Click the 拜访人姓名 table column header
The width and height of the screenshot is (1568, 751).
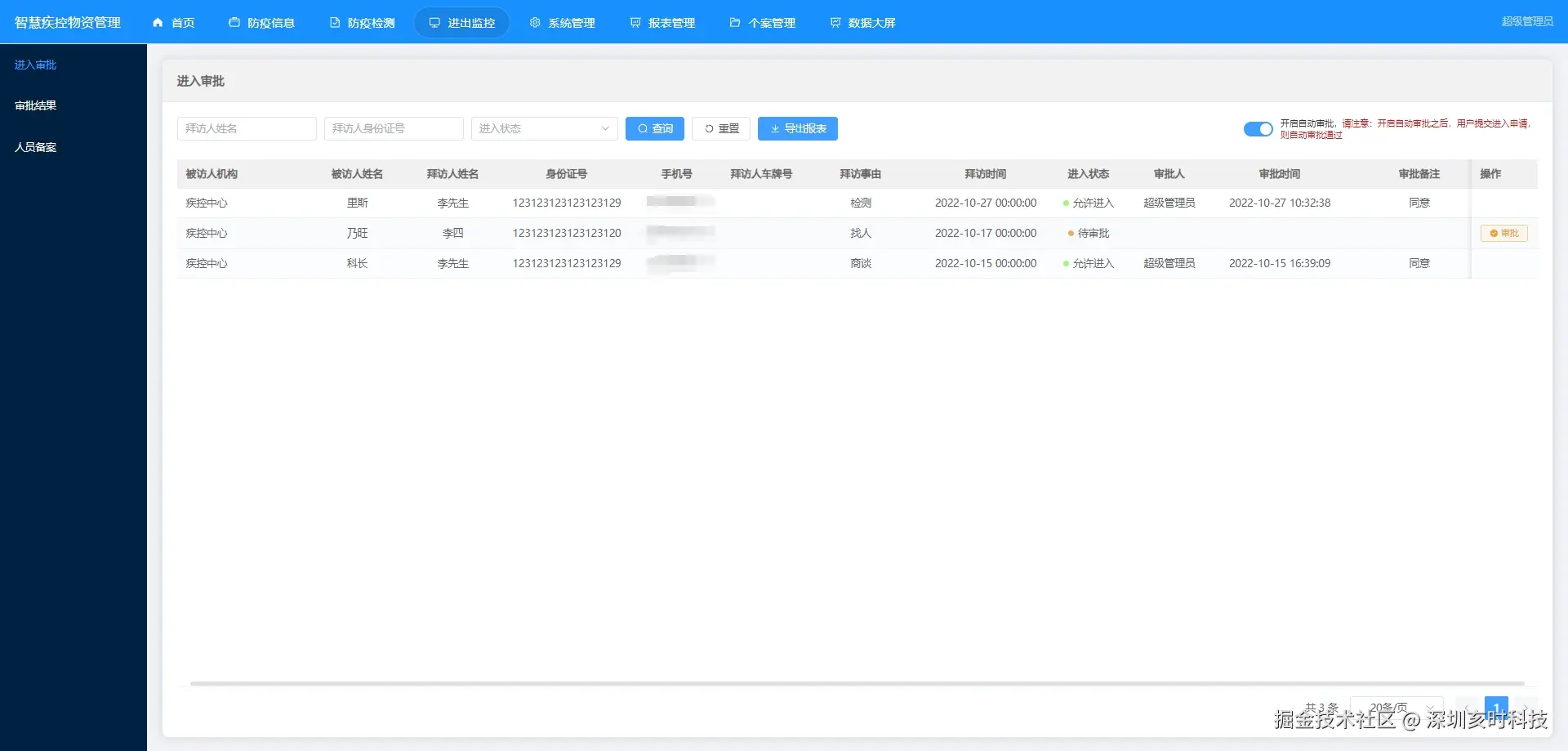coord(452,174)
